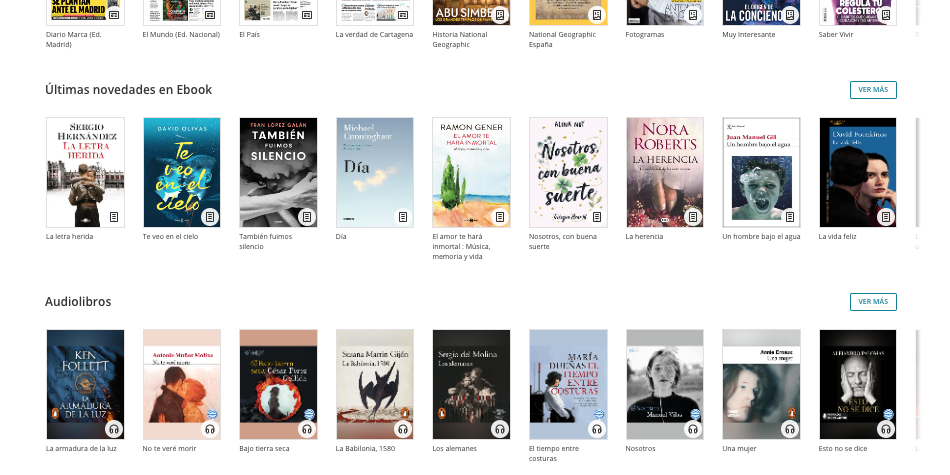Click the newspaper icon on El País cover
This screenshot has width=950, height=475.
[x=307, y=15]
